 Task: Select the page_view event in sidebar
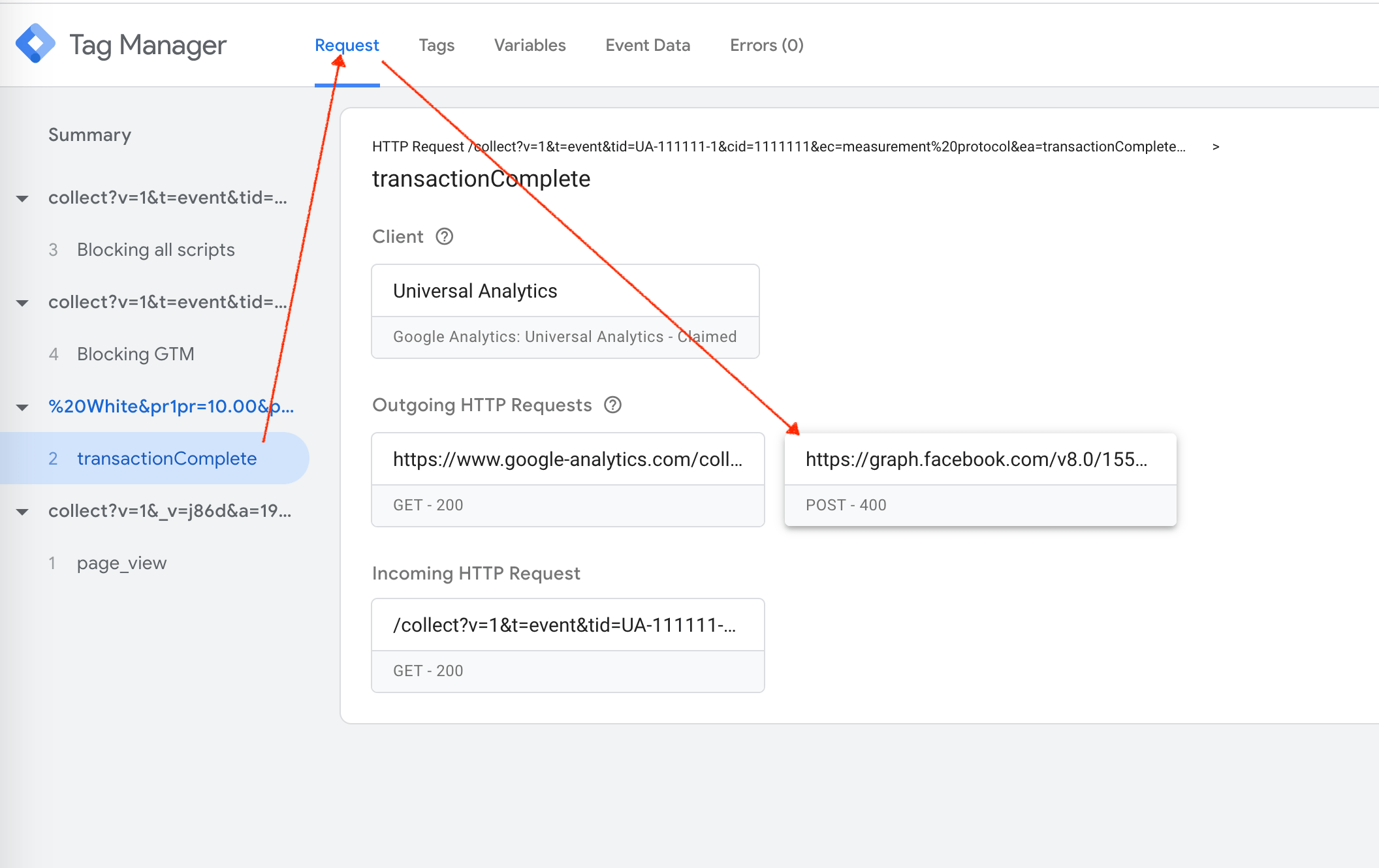tap(121, 563)
